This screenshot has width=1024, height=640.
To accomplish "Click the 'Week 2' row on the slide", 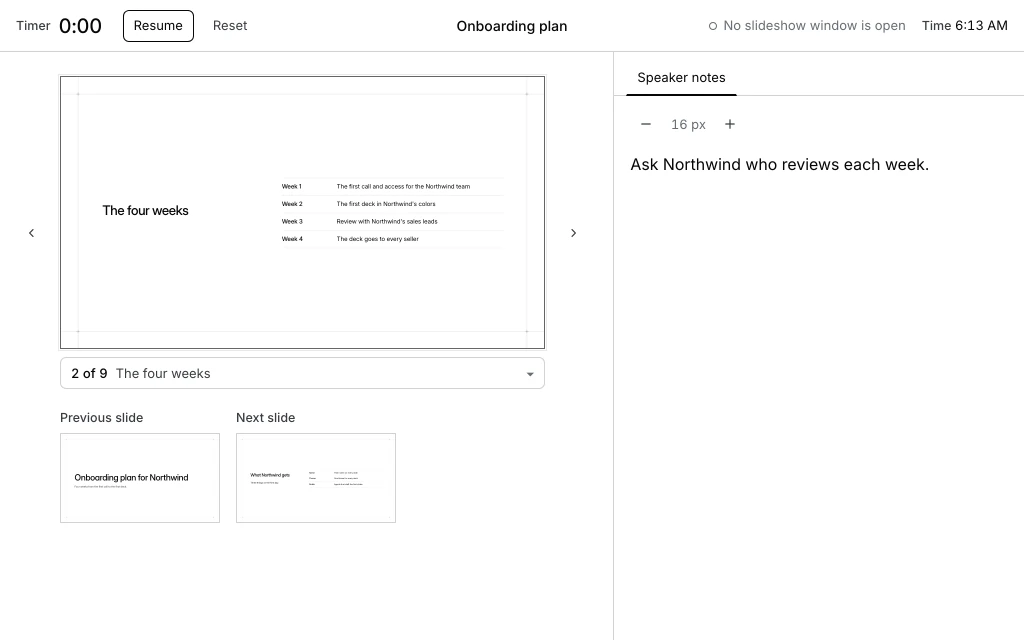I will [392, 204].
